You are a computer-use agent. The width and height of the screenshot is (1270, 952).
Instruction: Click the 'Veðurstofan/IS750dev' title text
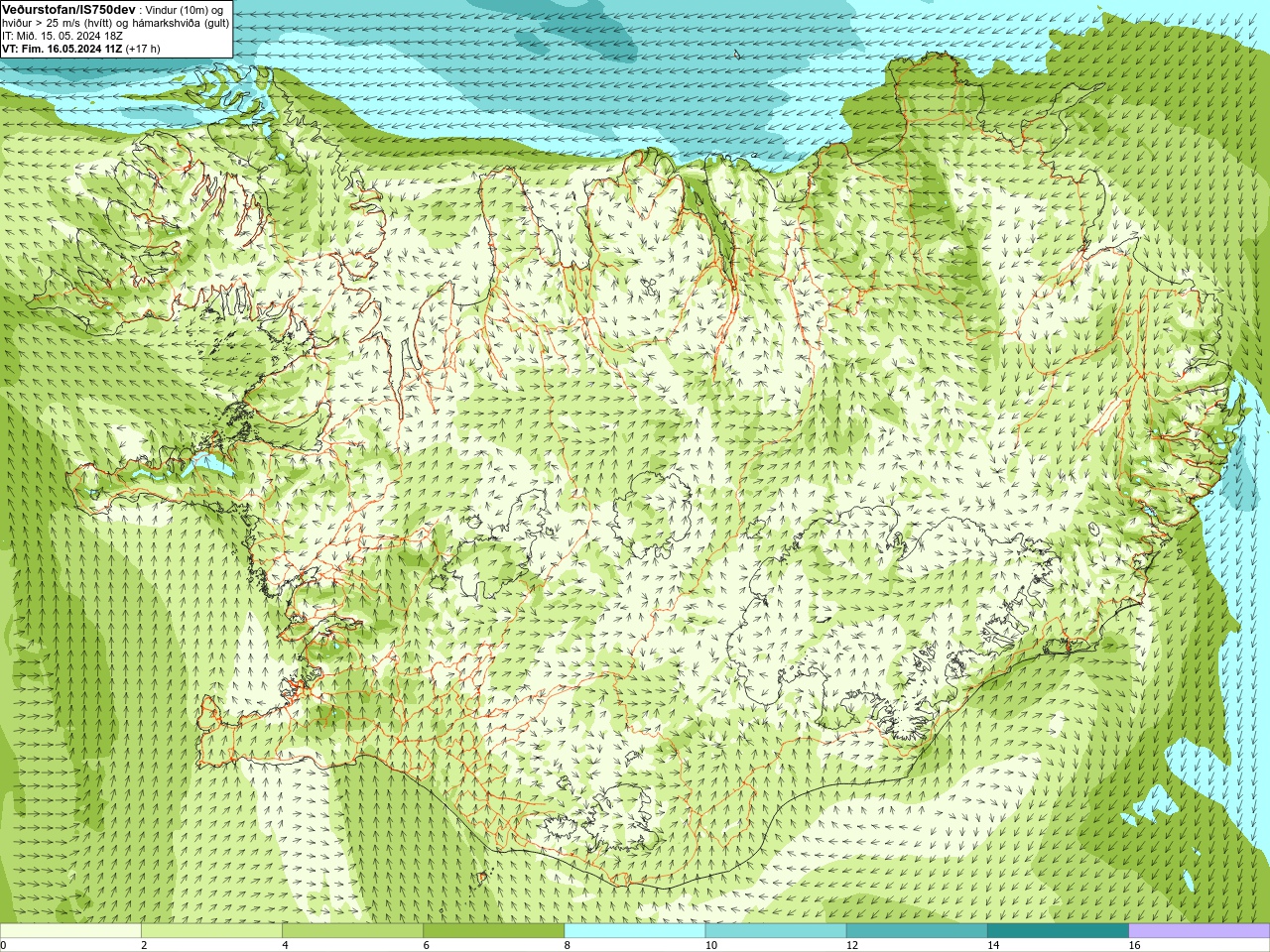click(69, 9)
